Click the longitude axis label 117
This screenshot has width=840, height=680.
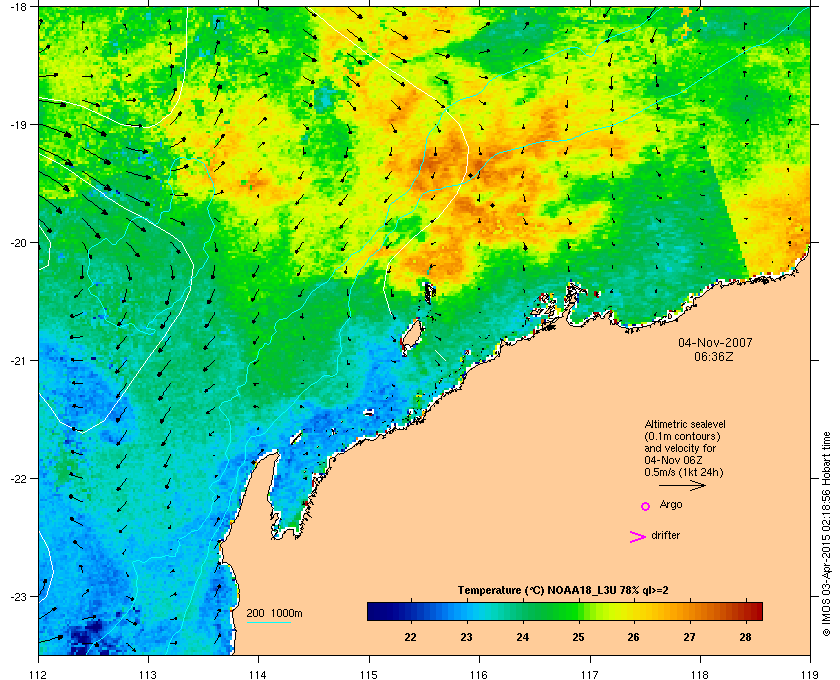click(x=590, y=674)
